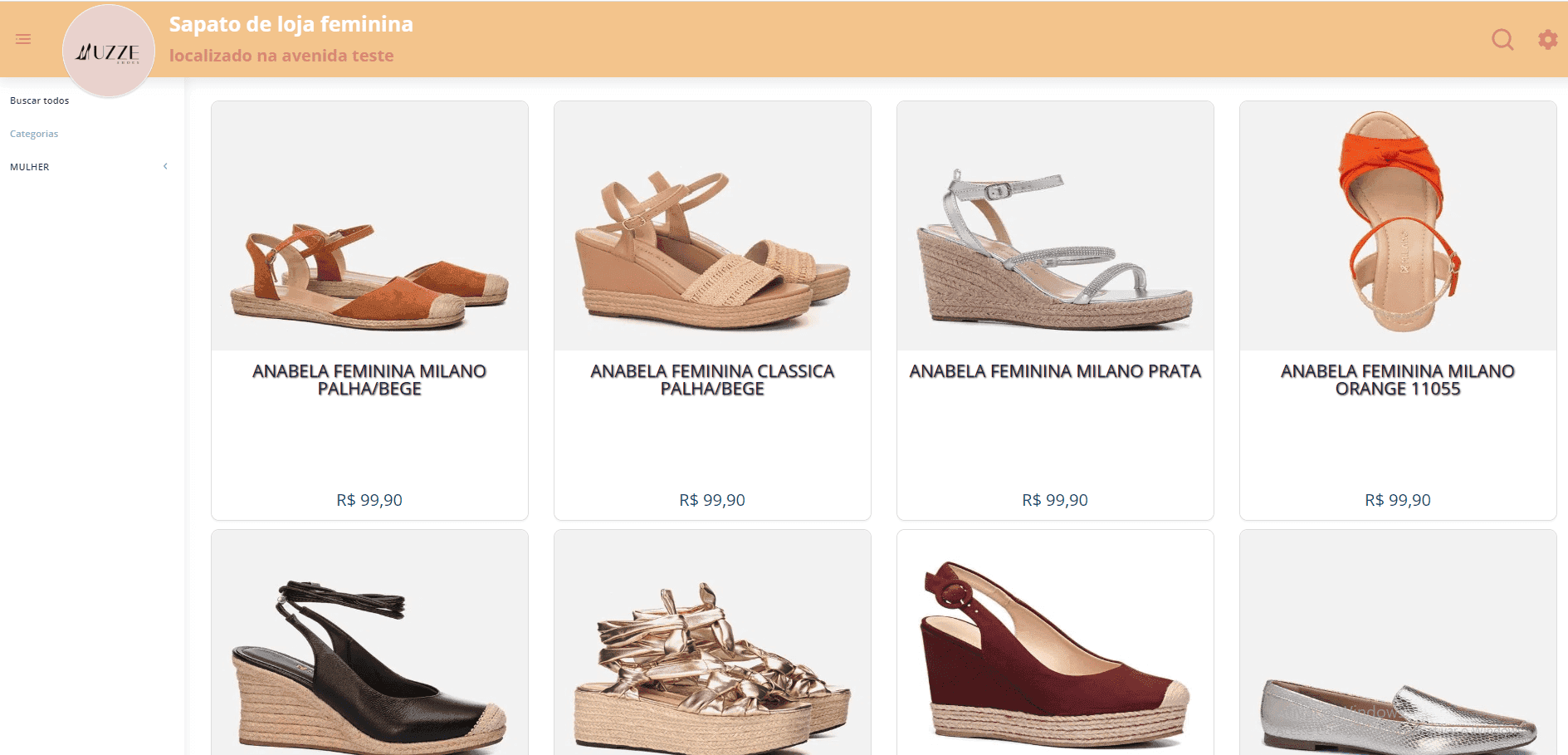Open Anabela Feminina Classica Palha/Bege image
The image size is (1568, 755).
[x=712, y=226]
